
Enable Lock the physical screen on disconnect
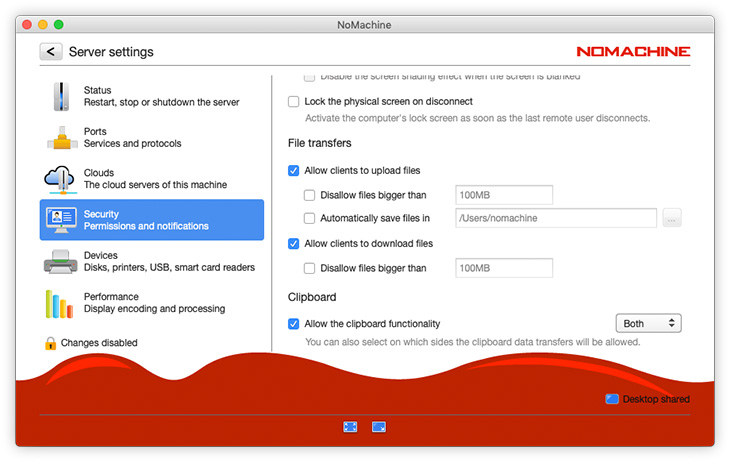click(294, 102)
